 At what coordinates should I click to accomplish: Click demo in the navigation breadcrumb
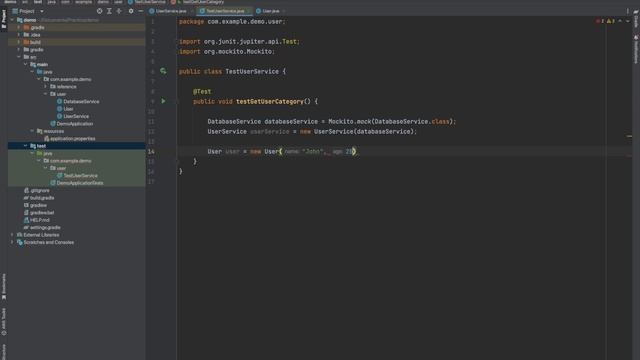click(10, 2)
